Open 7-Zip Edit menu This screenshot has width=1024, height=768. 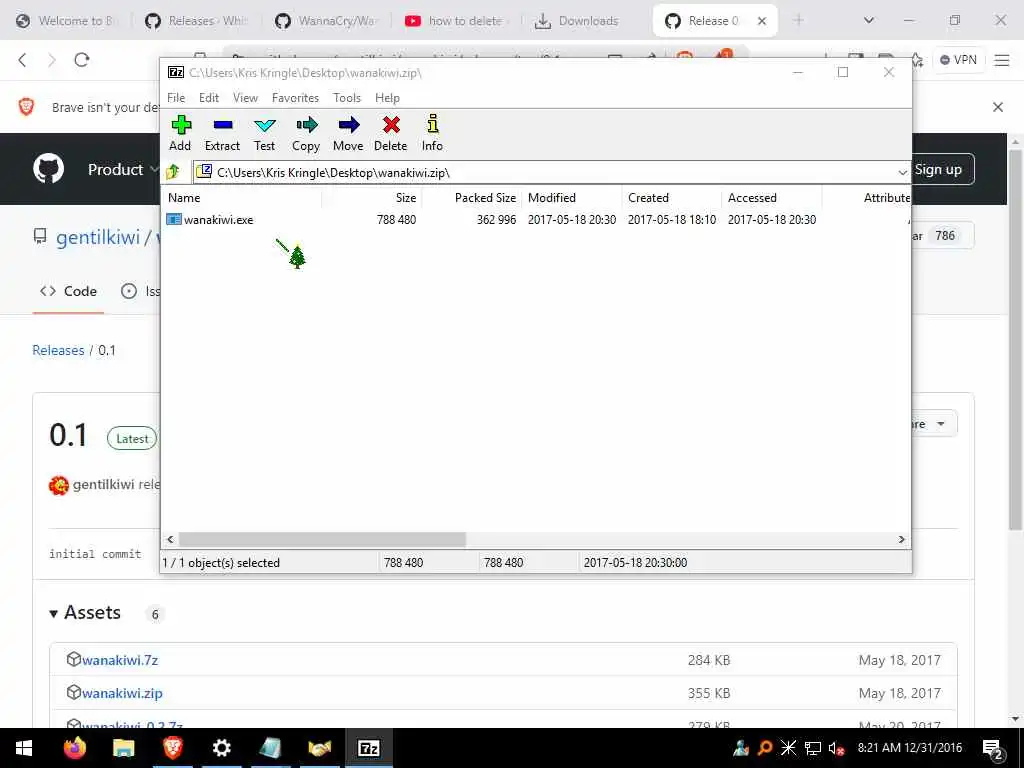pos(209,98)
